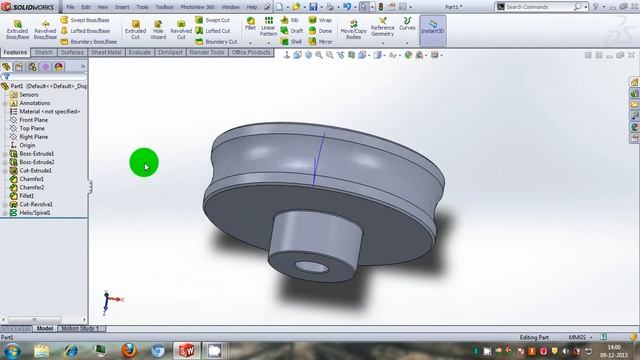640x360 pixels.
Task: Open Firefox from the Windows taskbar
Action: point(129,351)
